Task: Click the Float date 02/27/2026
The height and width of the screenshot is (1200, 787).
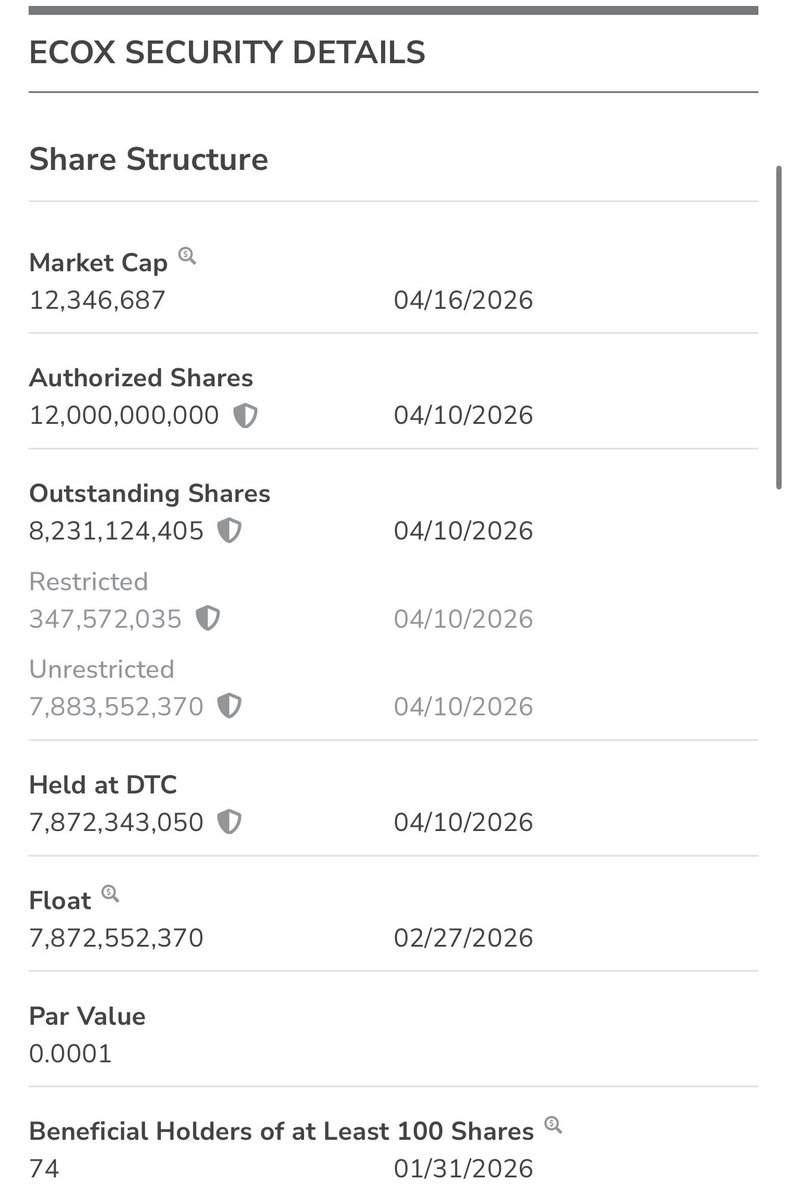Action: [x=463, y=939]
